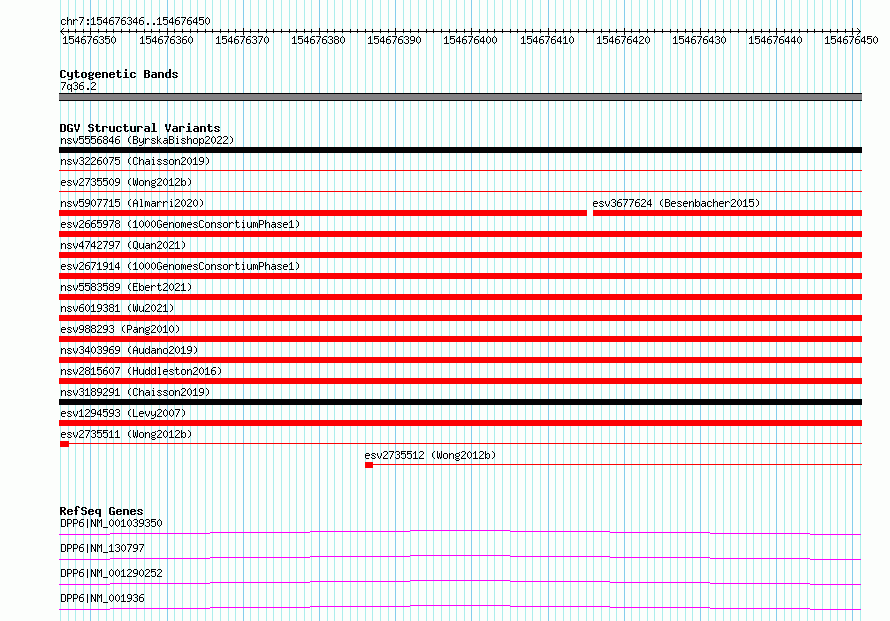Click ruler position 154676440
Screen dimensions: 890x621
[x=775, y=40]
